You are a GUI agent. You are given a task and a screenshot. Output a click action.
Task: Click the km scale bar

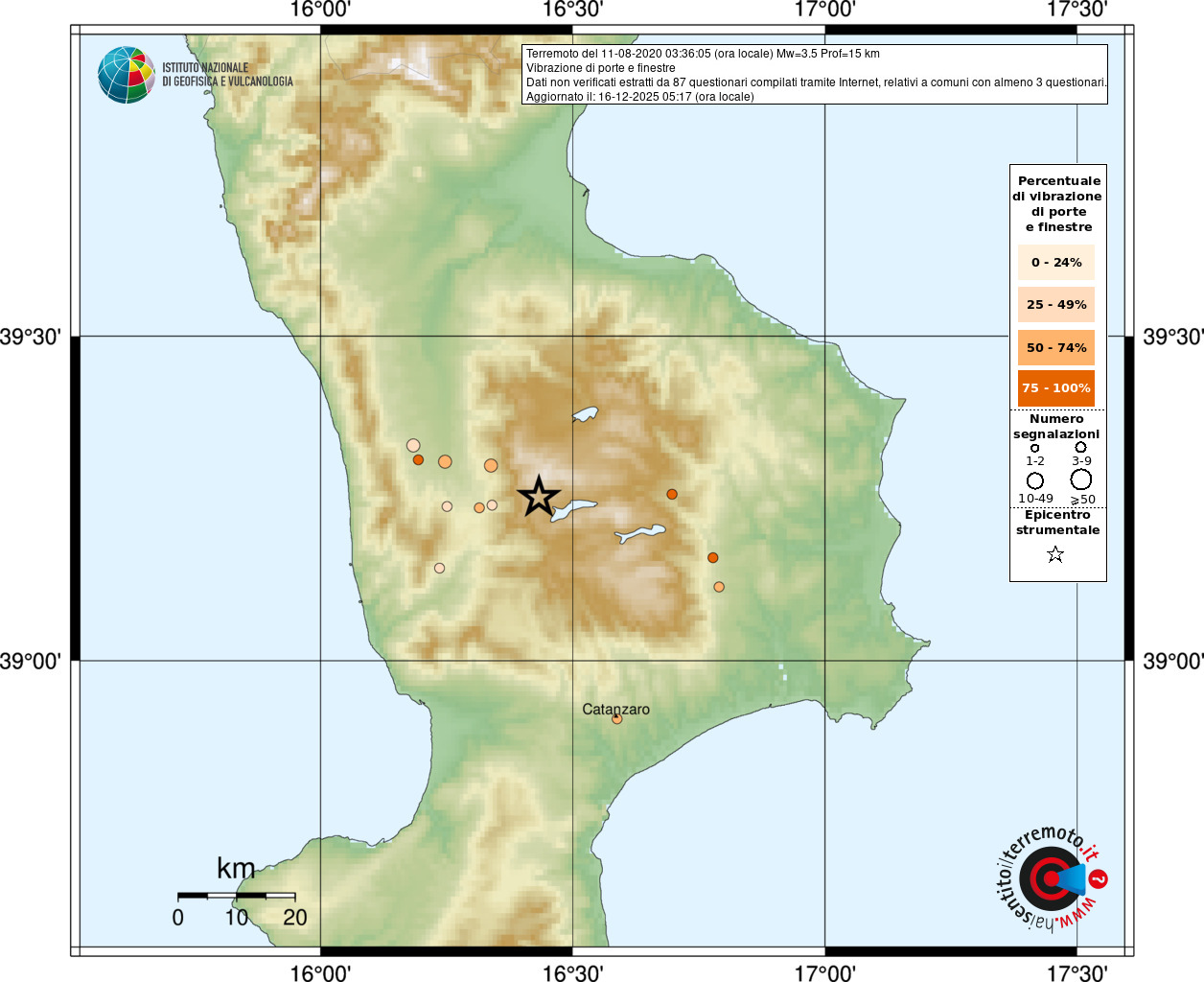click(x=236, y=896)
